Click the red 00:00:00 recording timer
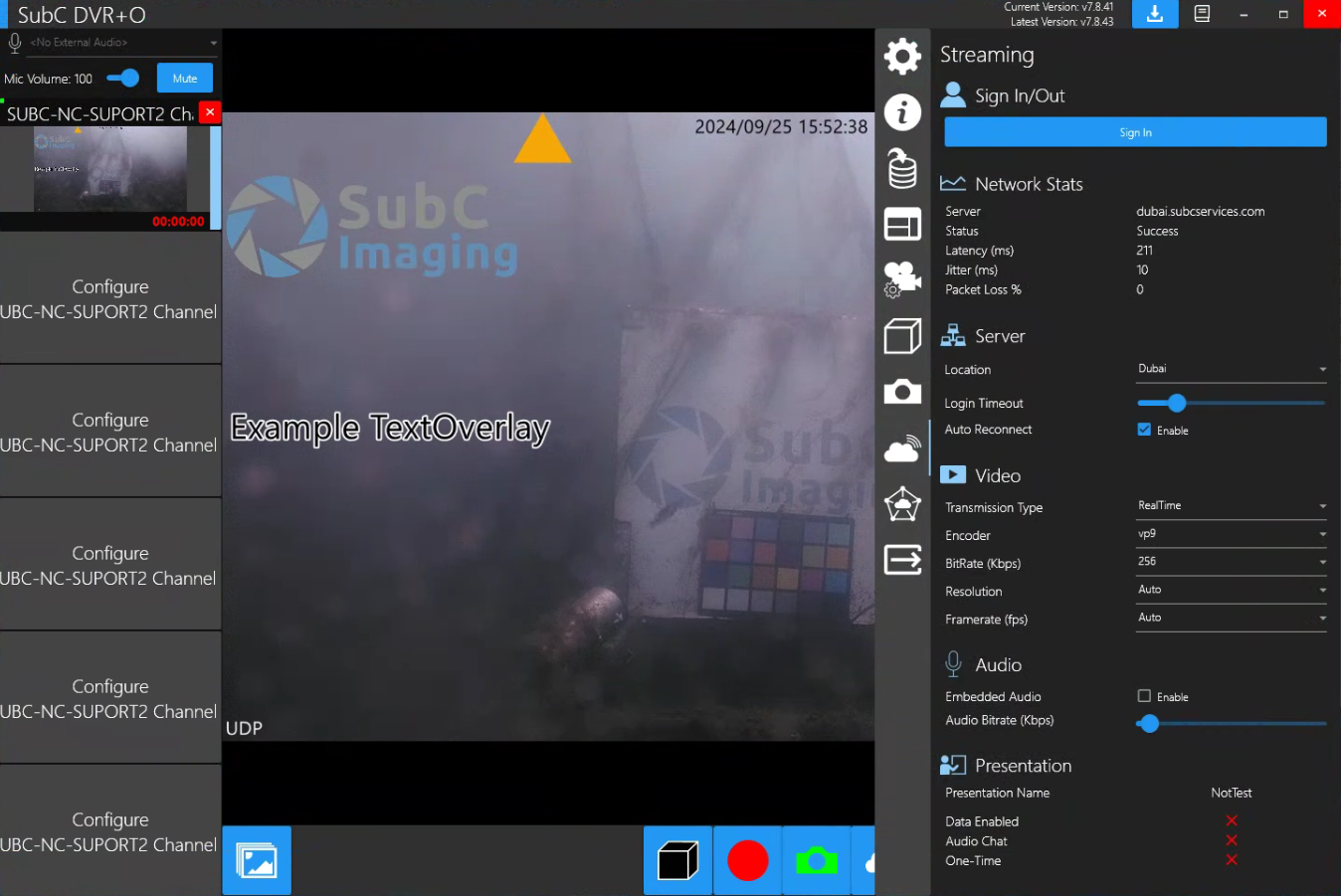Viewport: 1341px width, 896px height. point(178,222)
